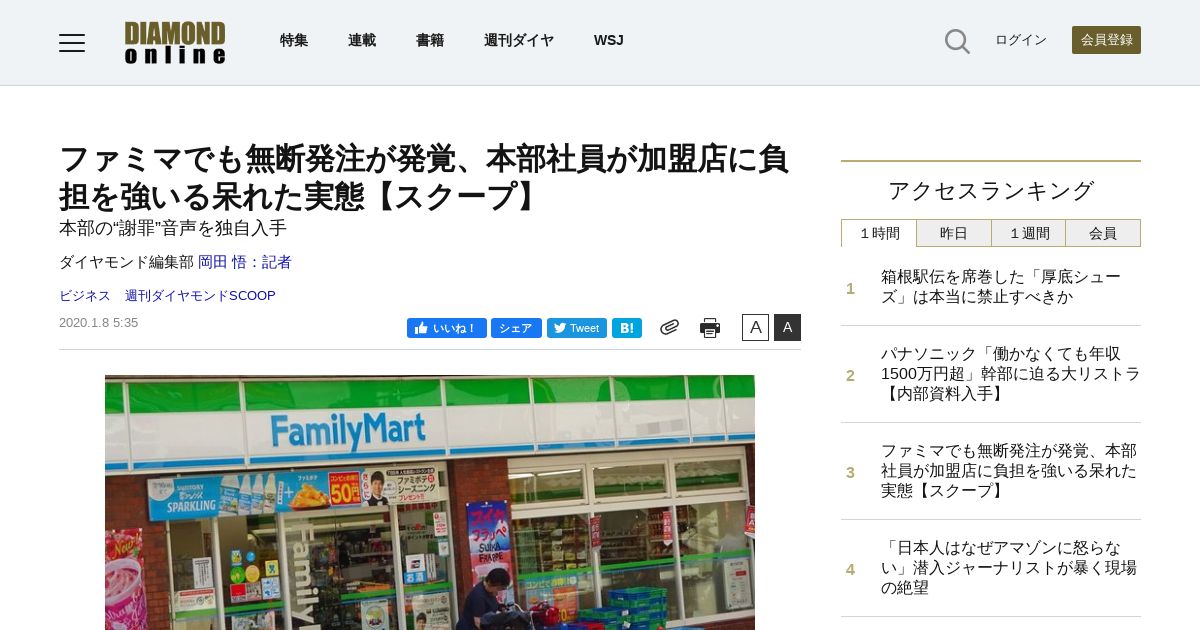Switch ranking to １時間 tab
Screen dimensions: 1200x630
click(879, 233)
